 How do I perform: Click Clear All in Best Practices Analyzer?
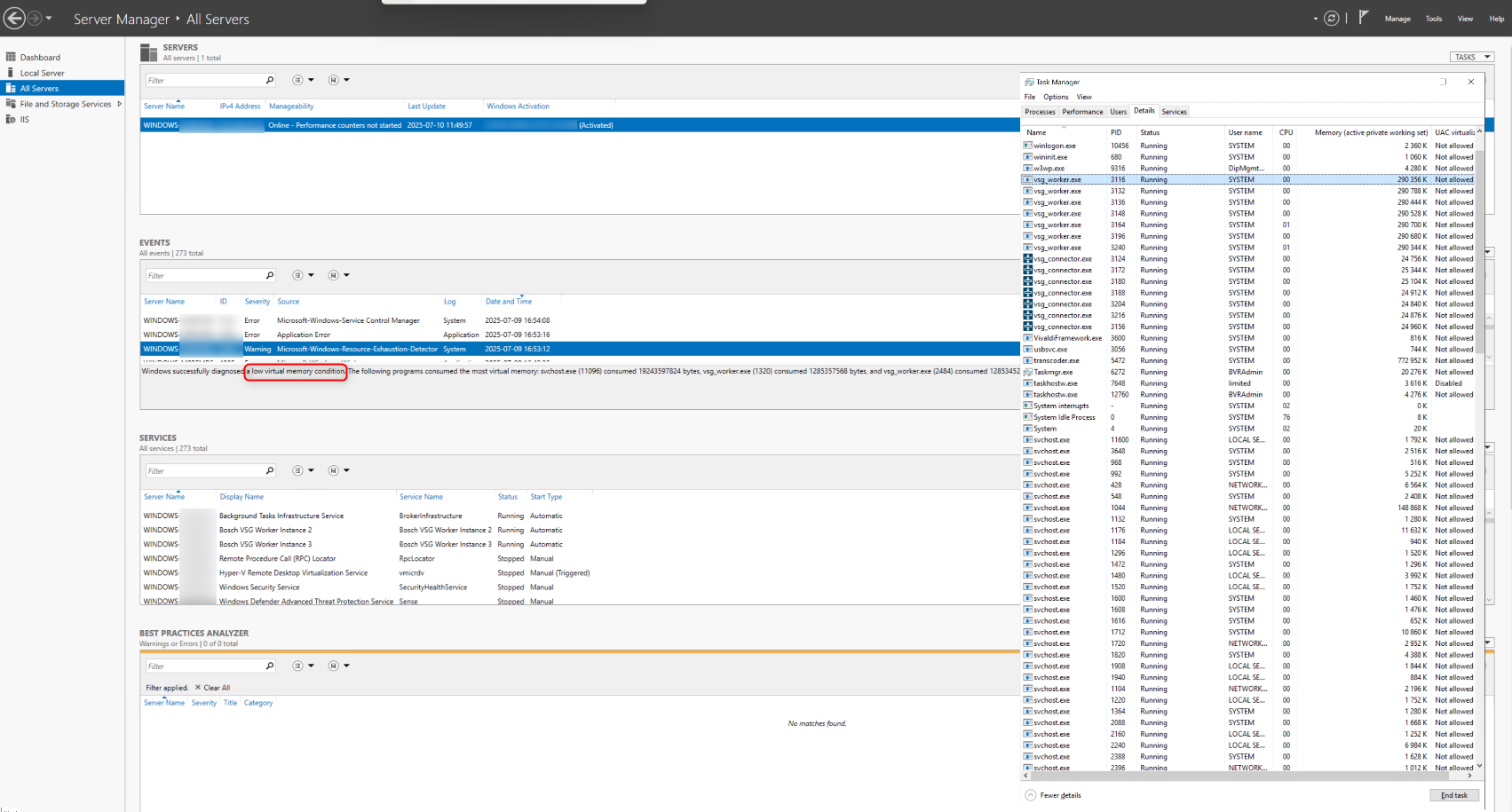(216, 688)
